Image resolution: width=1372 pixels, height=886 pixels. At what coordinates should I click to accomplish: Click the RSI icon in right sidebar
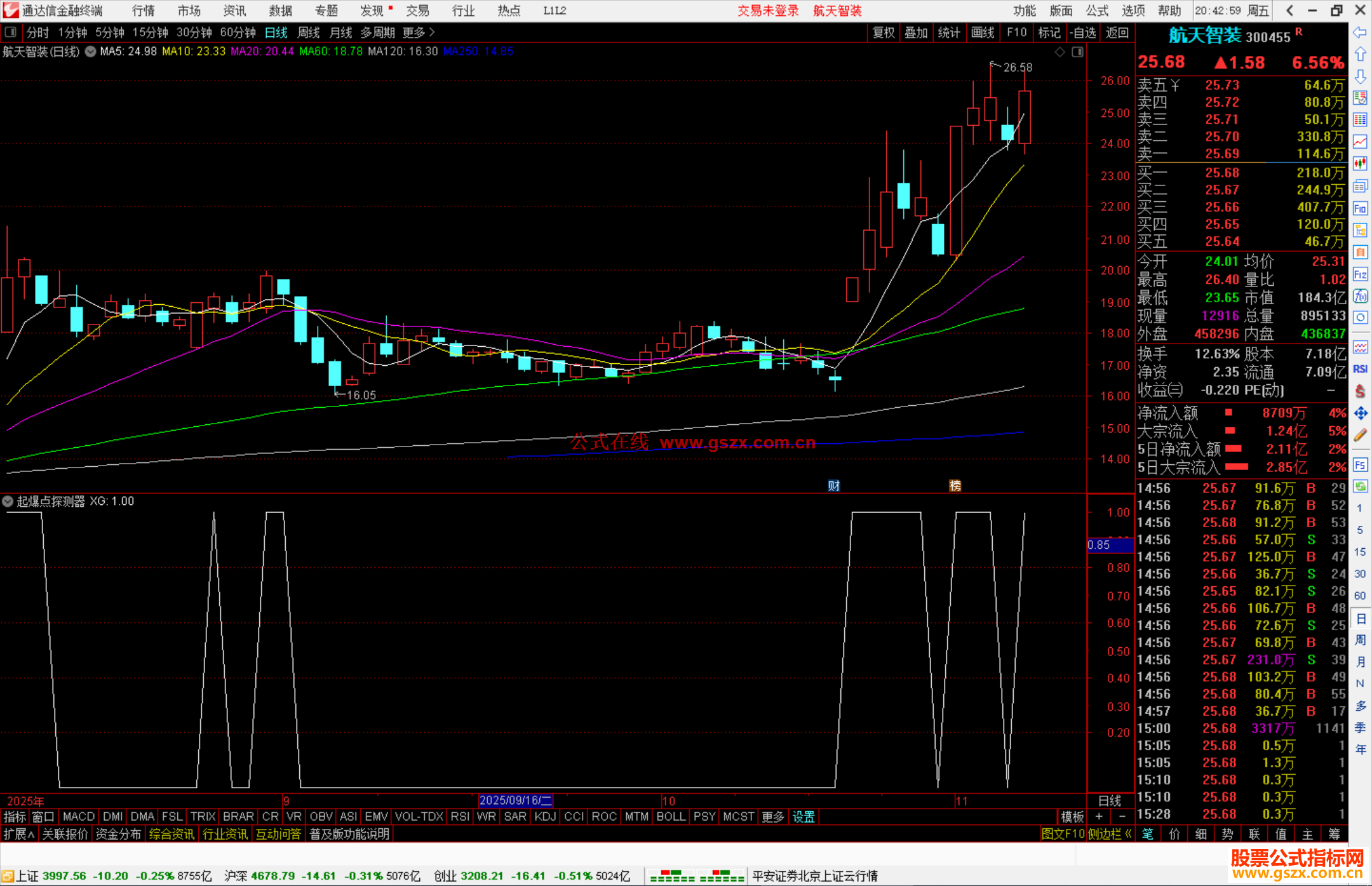click(1360, 369)
